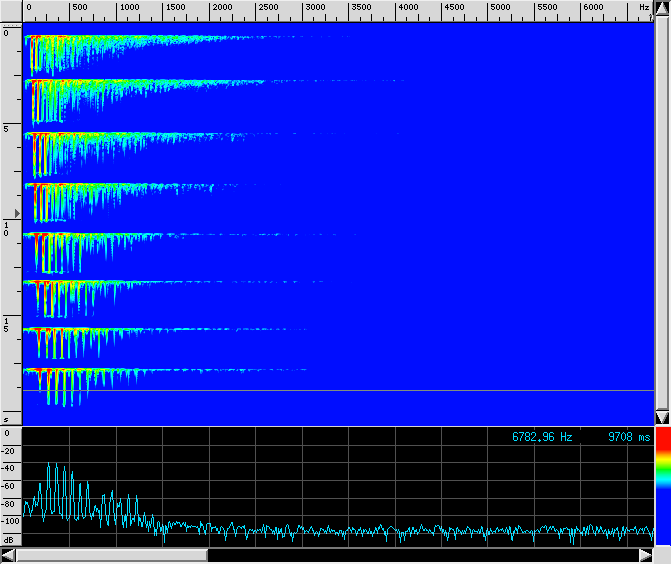Select the 5000 mark on the frequency ruler
Image resolution: width=671 pixels, height=564 pixels.
pos(498,8)
